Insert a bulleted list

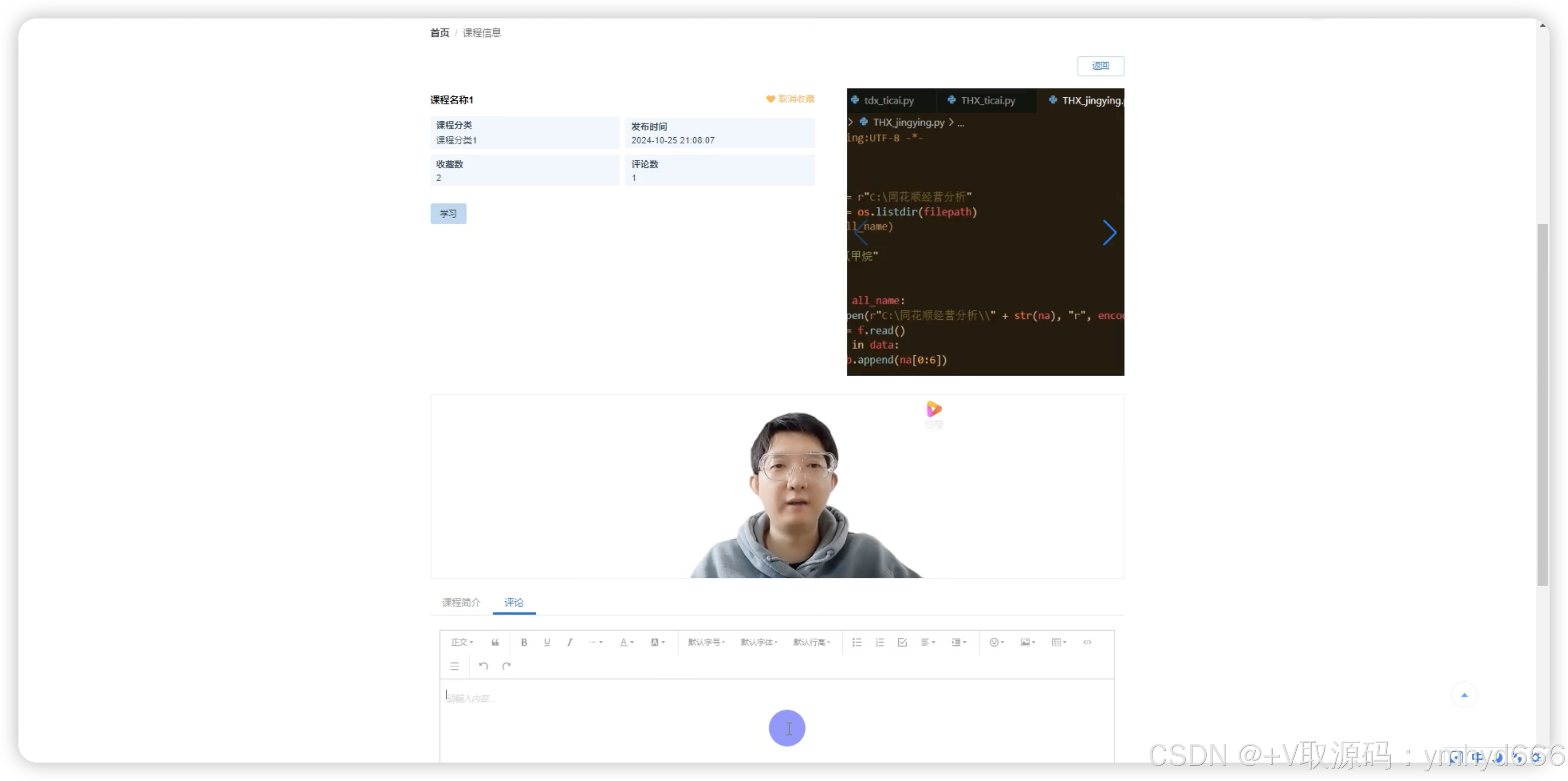857,642
